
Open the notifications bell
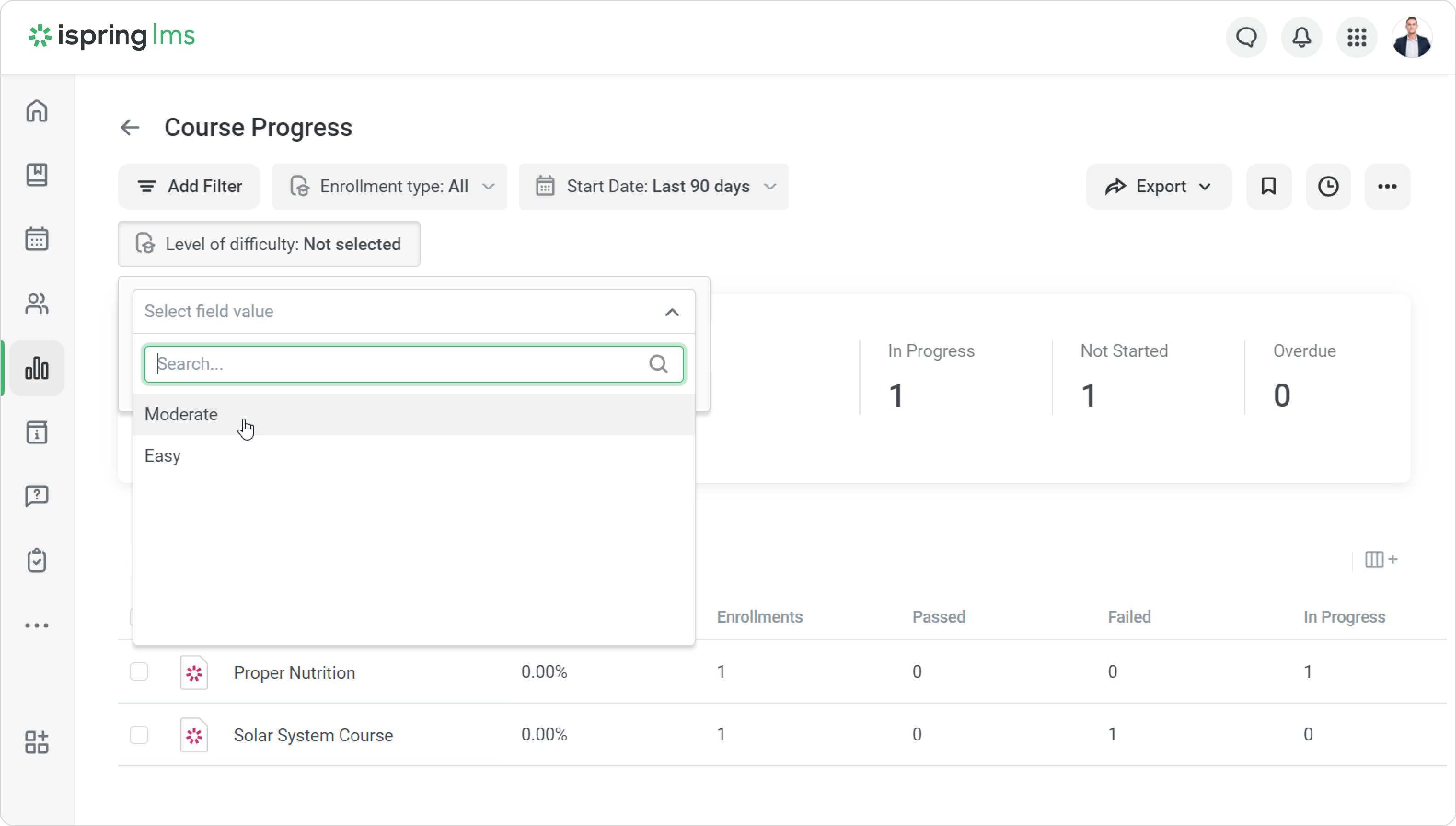click(1301, 37)
